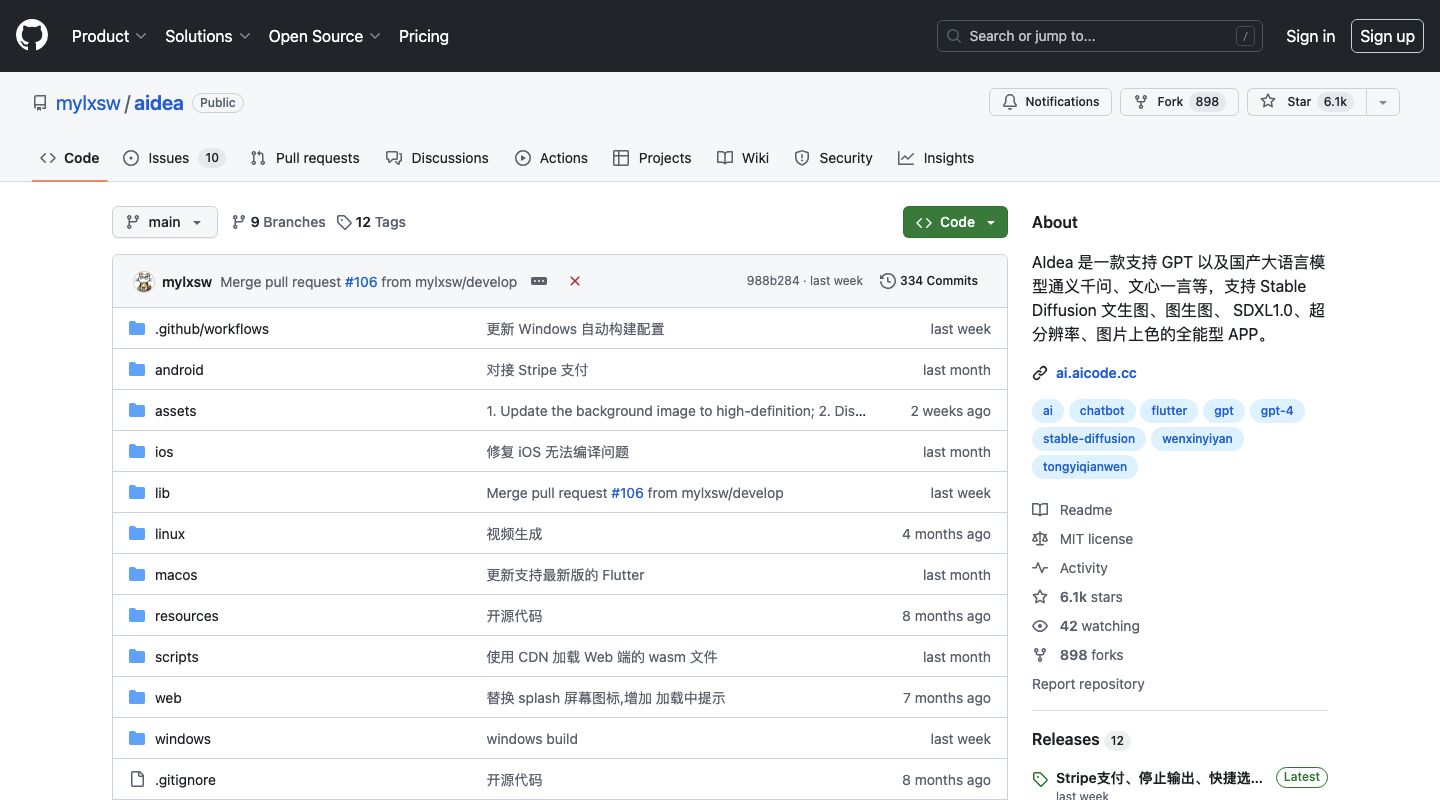Screen dimensions: 1440x800
Task: View 12 Tags
Action: point(371,222)
